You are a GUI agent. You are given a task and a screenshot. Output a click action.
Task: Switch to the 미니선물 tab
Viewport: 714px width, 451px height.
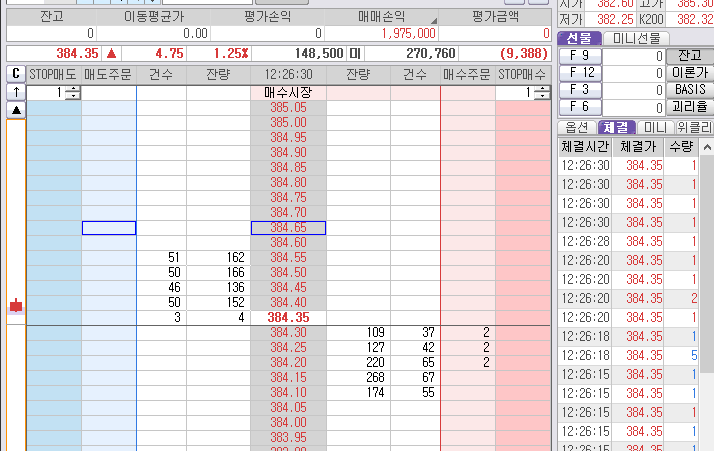[x=636, y=38]
